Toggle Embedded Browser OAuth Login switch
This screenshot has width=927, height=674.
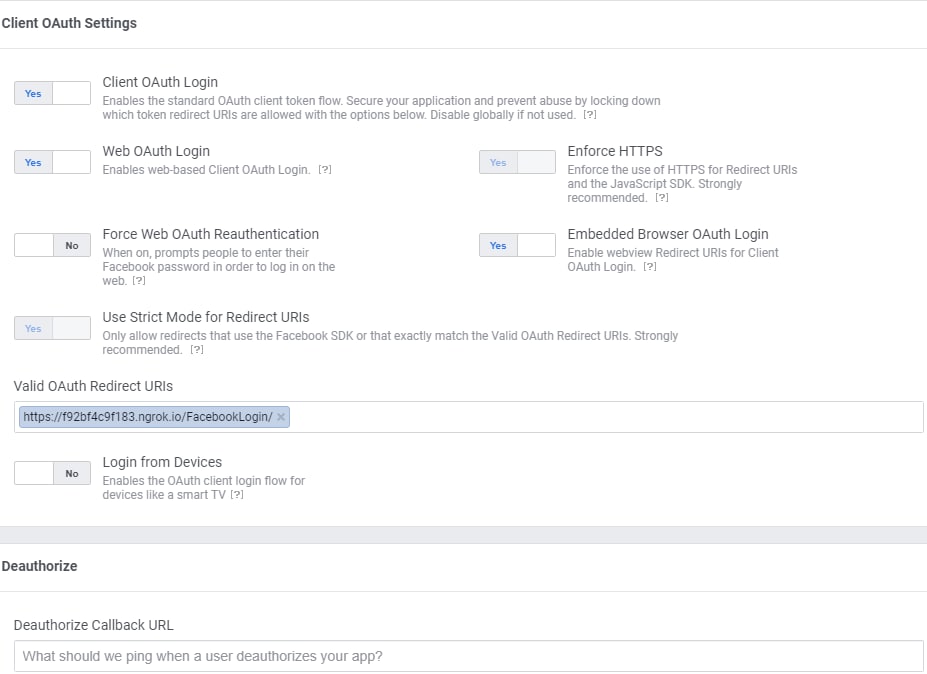point(517,245)
